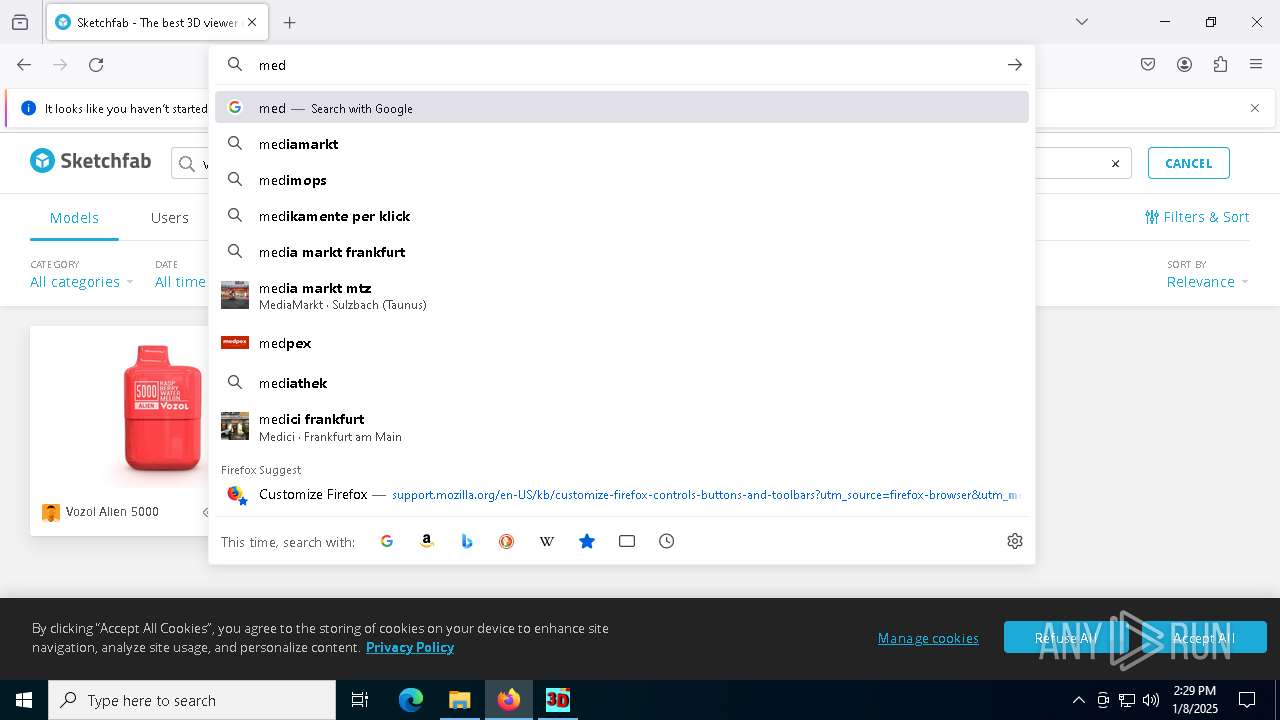Open Customize Firefox support suggestion
This screenshot has height=720, width=1280.
coord(622,494)
